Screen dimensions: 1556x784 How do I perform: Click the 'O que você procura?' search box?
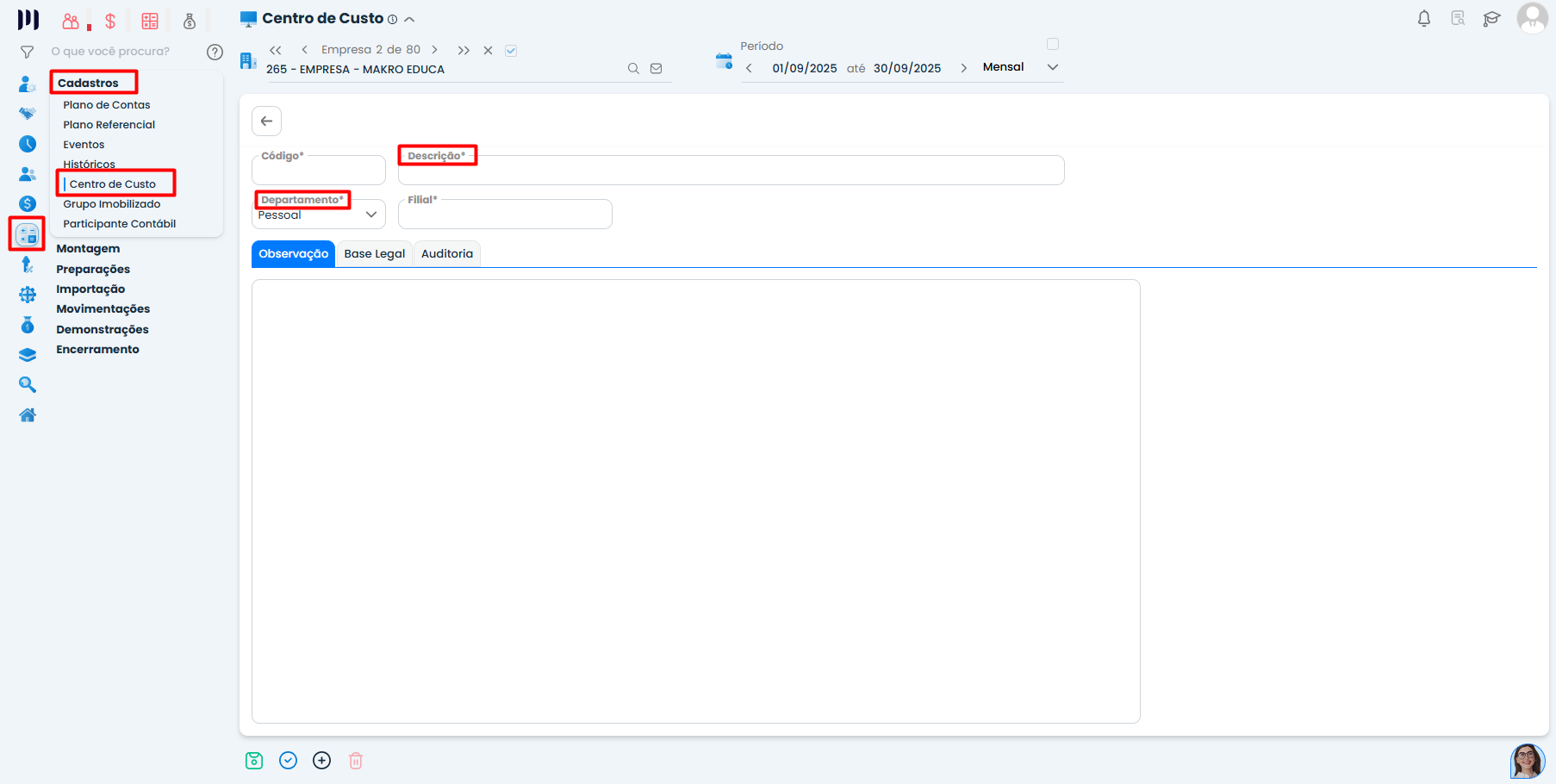pyautogui.click(x=111, y=52)
